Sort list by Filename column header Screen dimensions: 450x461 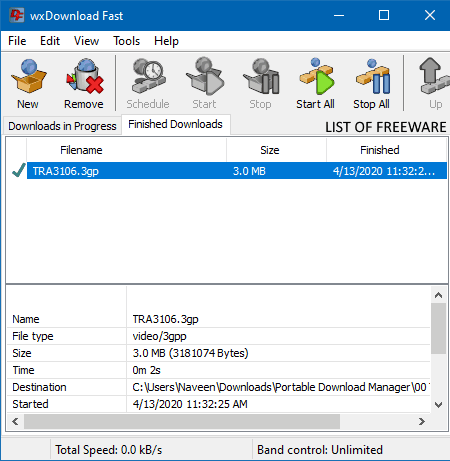click(x=127, y=150)
